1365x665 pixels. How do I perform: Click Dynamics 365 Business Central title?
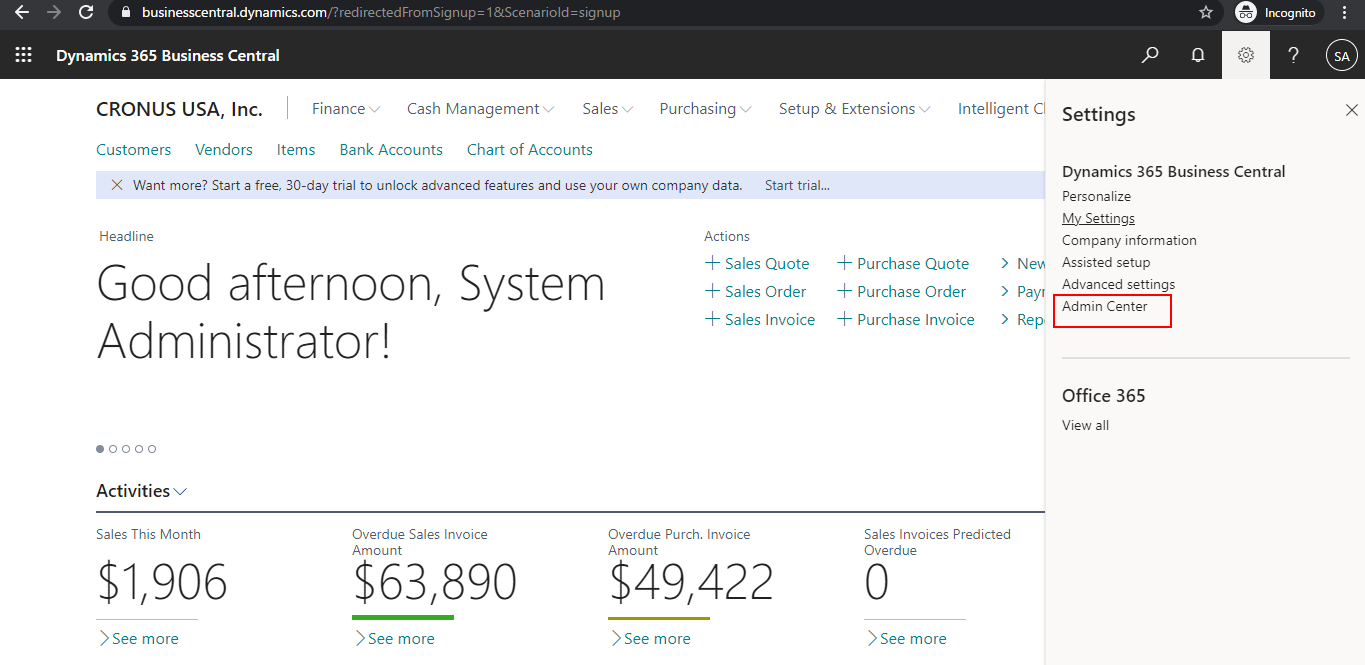pos(168,56)
